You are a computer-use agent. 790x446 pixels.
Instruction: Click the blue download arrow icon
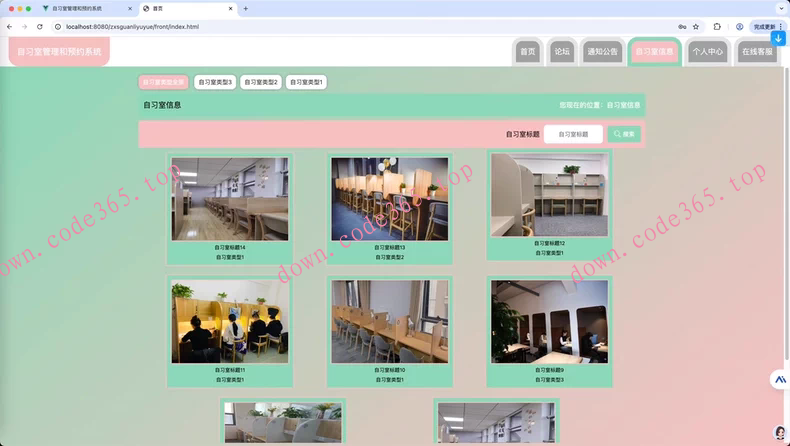coord(778,38)
